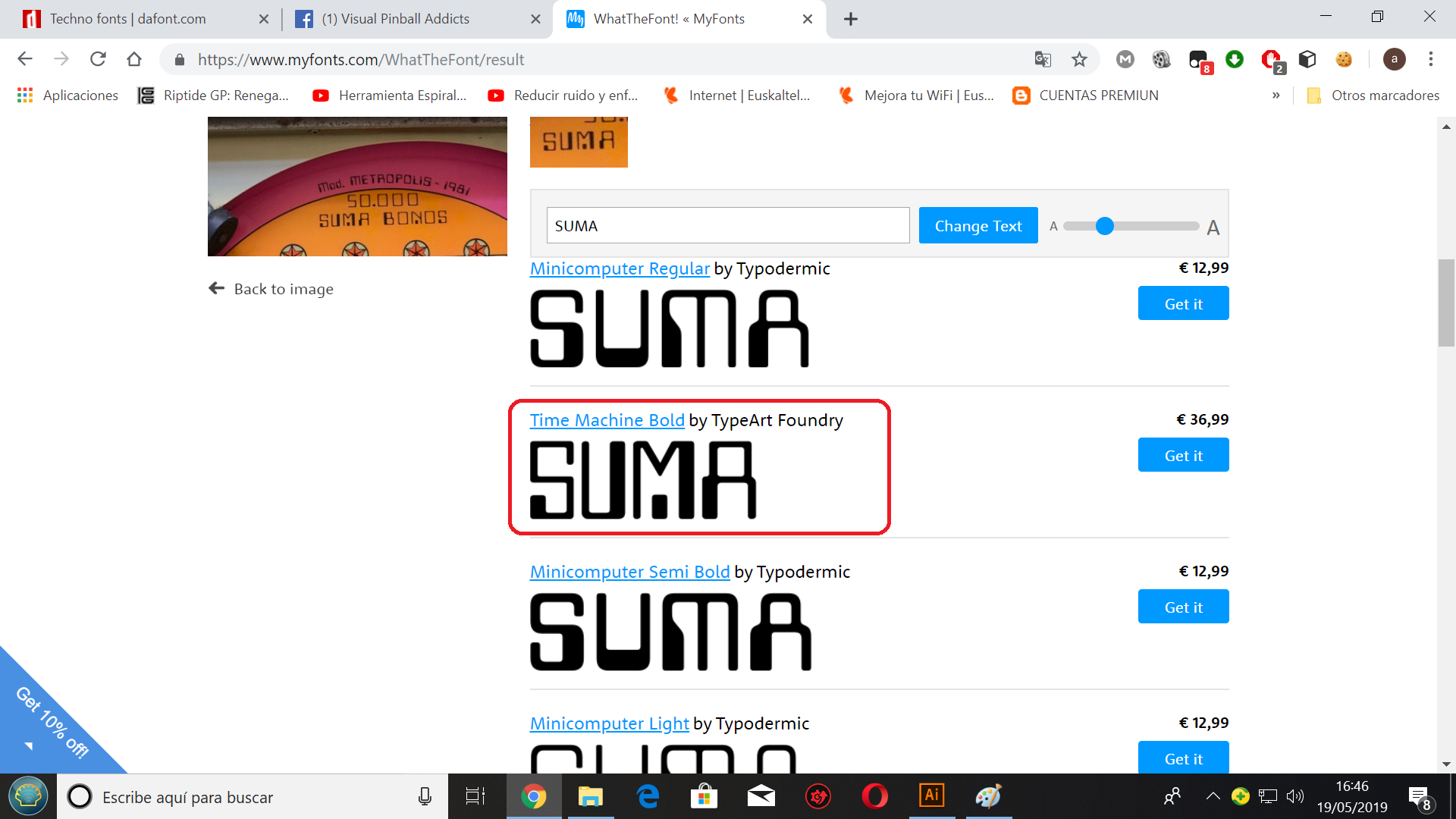Click the scrollbar down arrow
The height and width of the screenshot is (819, 1456).
click(1446, 764)
